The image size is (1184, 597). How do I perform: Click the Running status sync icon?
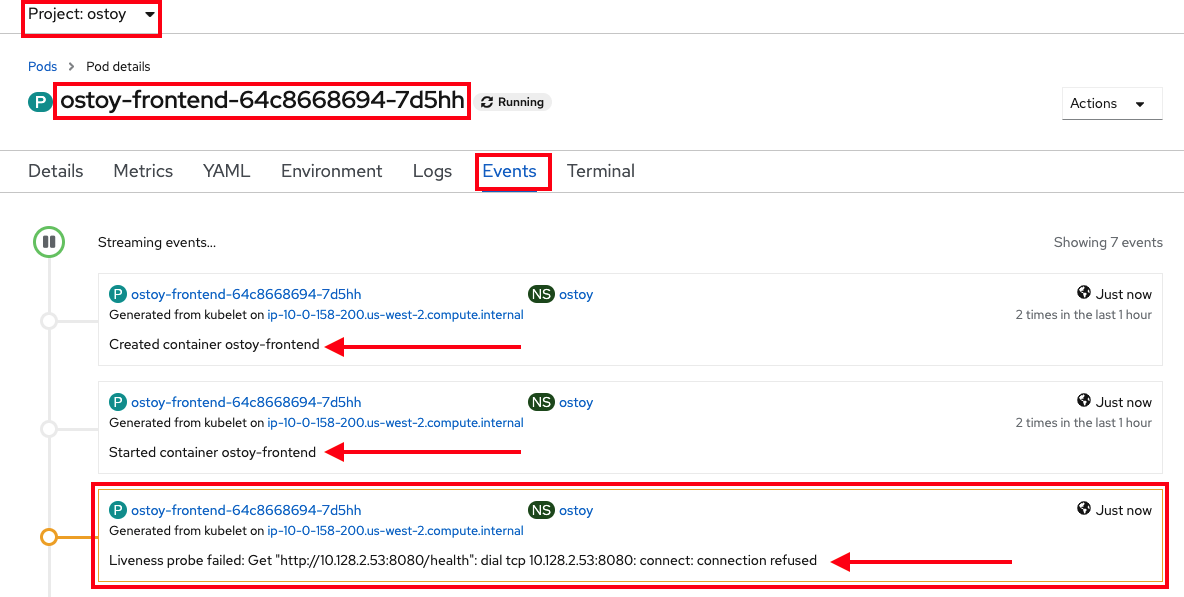(x=487, y=102)
